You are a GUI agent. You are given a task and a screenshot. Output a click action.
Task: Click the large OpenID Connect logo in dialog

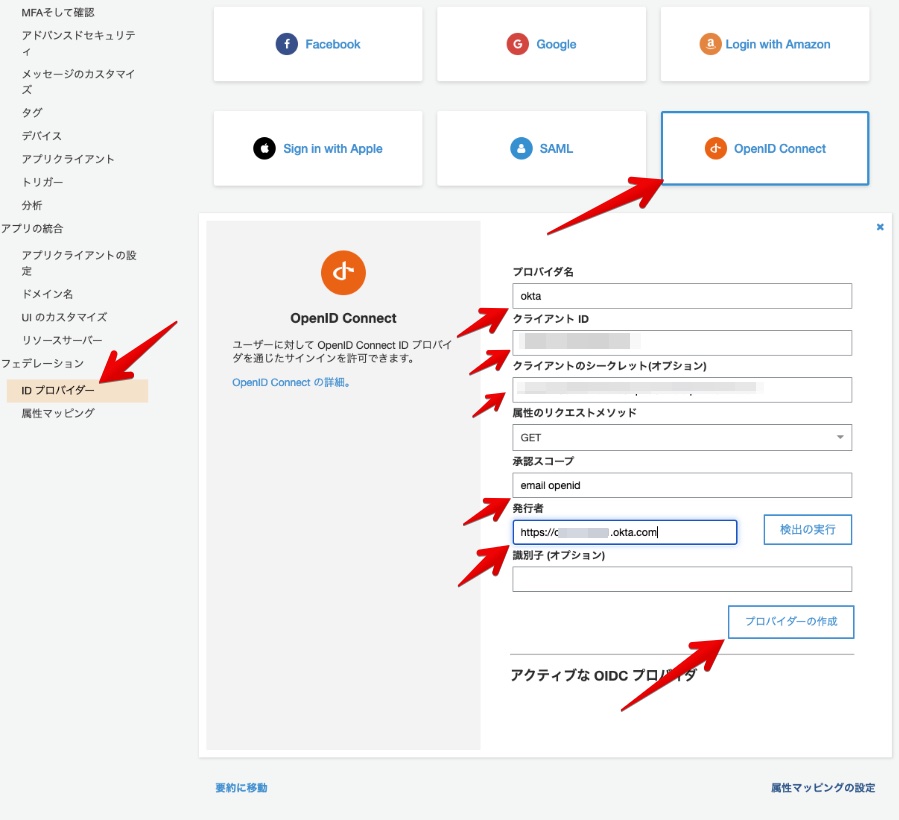[343, 272]
